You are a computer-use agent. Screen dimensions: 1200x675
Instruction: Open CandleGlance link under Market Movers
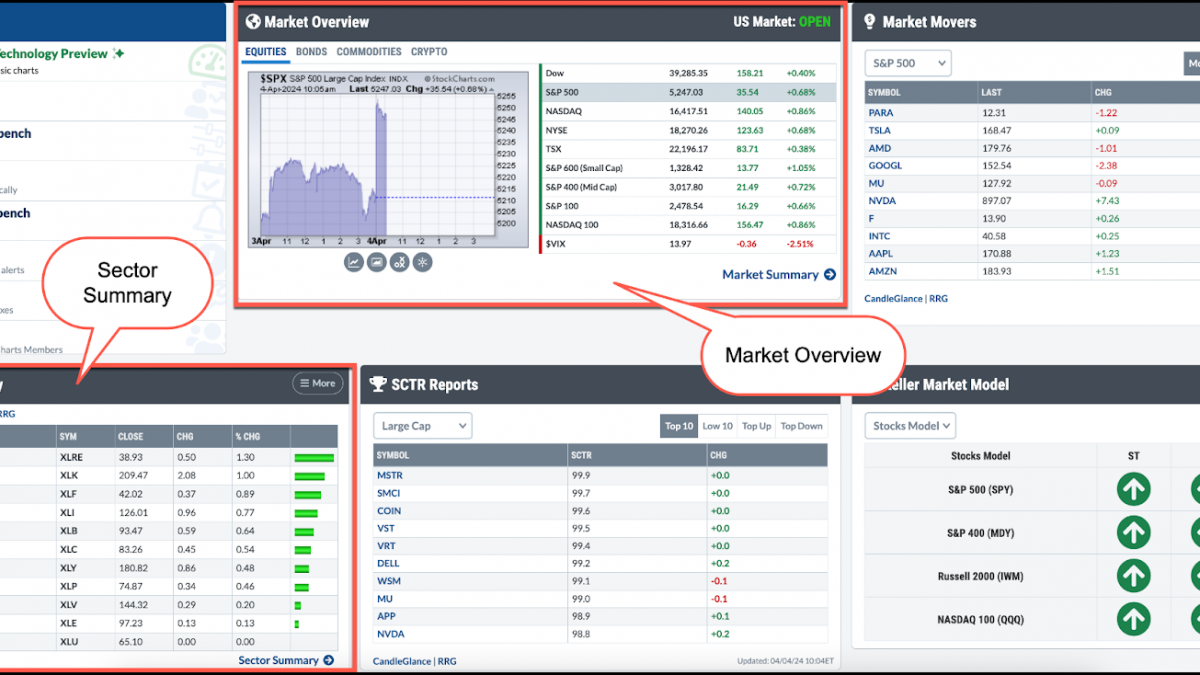click(894, 298)
